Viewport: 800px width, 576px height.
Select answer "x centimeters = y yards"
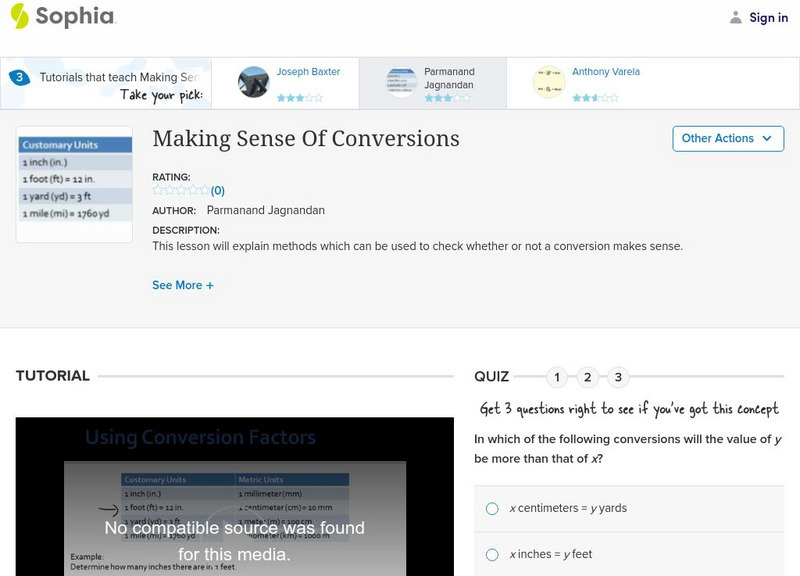[x=491, y=508]
